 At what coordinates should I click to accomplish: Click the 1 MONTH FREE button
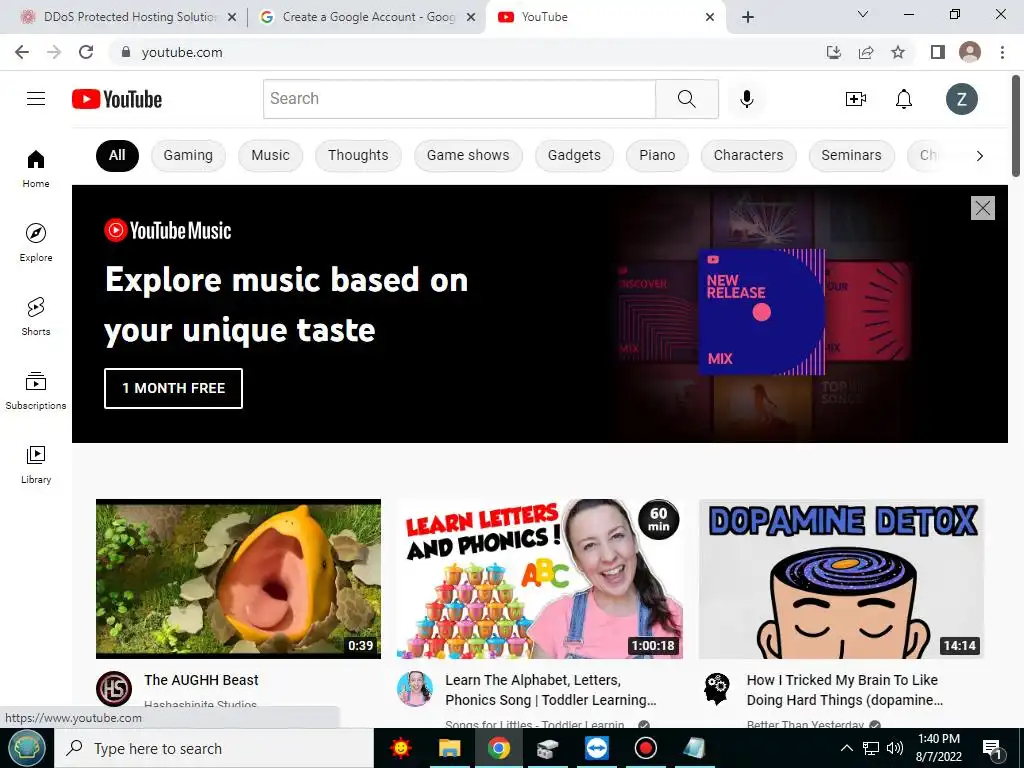[173, 388]
